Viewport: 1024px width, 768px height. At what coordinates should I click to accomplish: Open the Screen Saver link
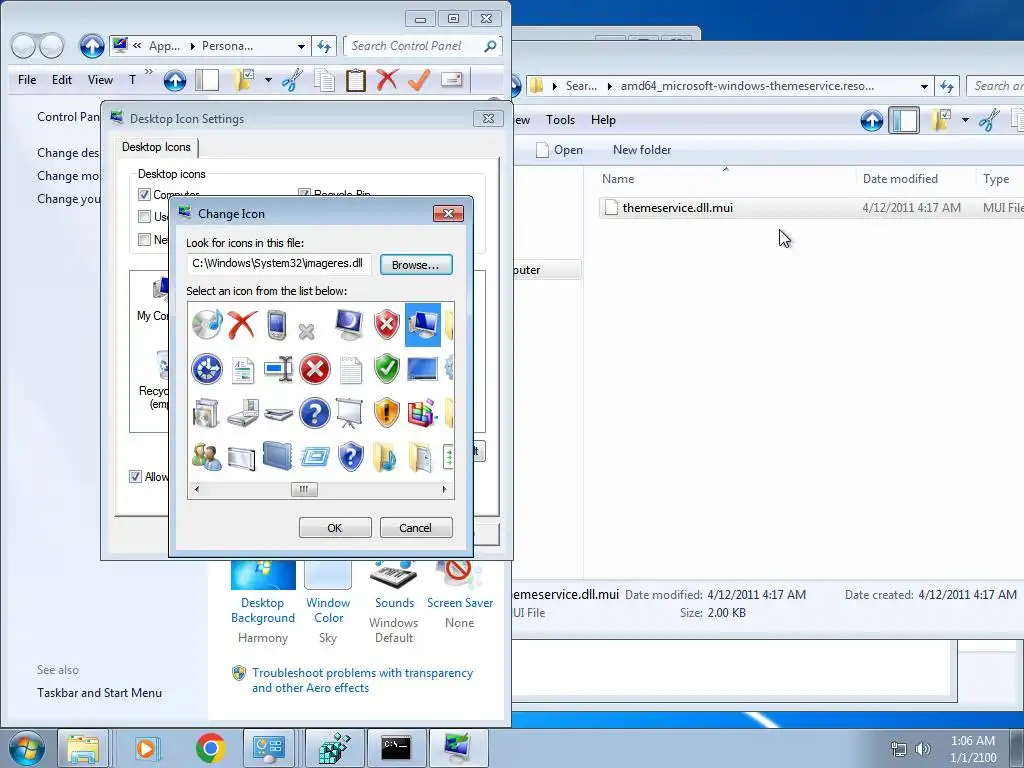point(460,603)
